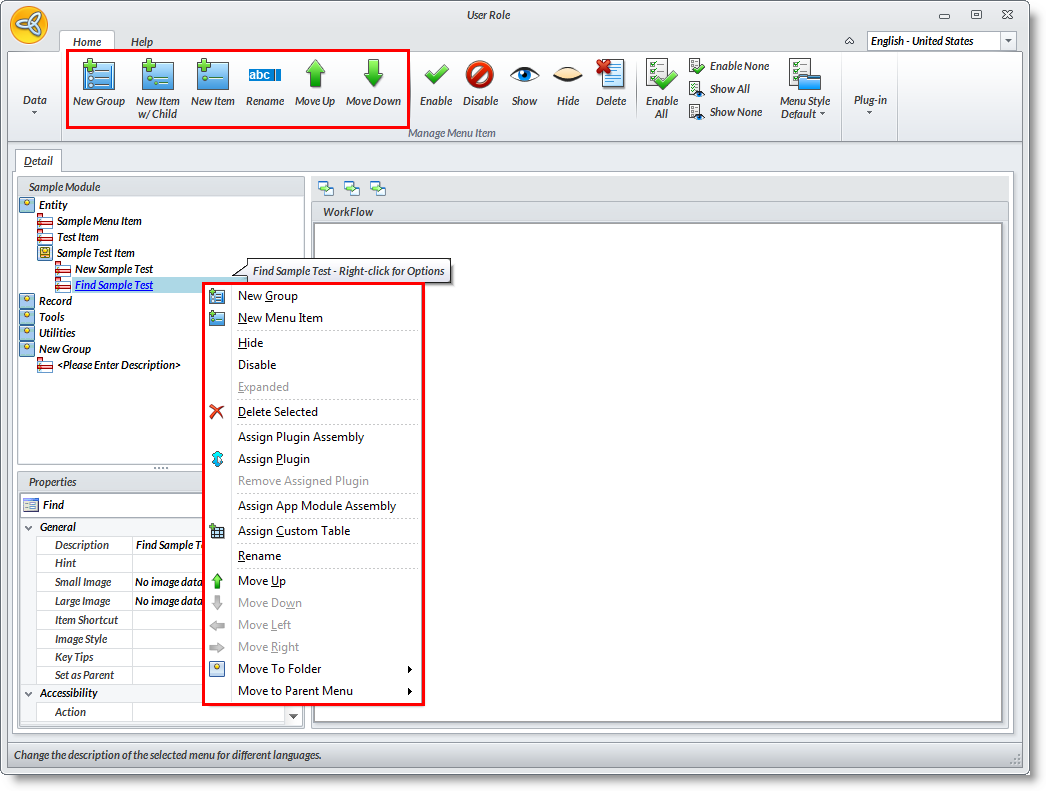
Task: Click the Rename ribbon icon
Action: (x=264, y=76)
